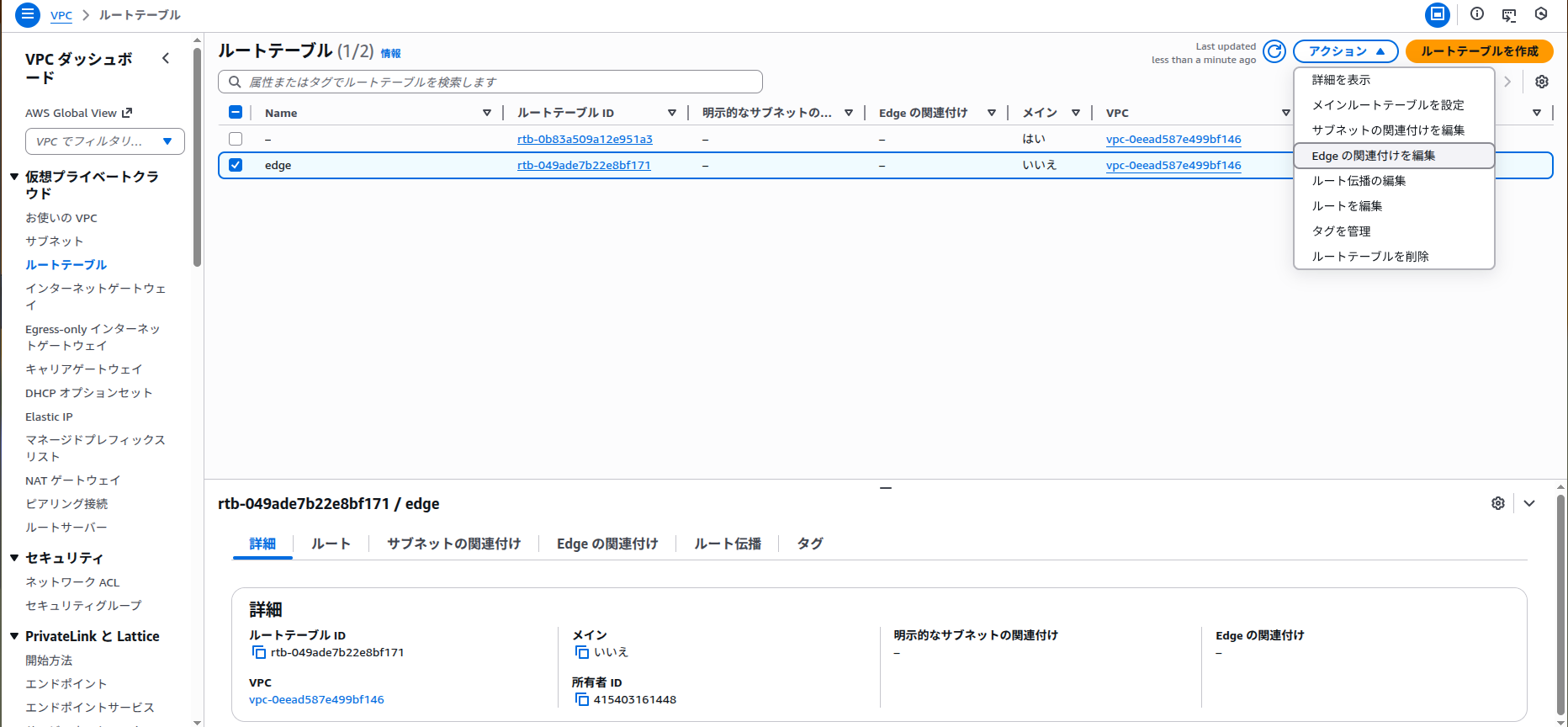
Task: Choose ルート伝播の編集 menu item
Action: 1394,181
